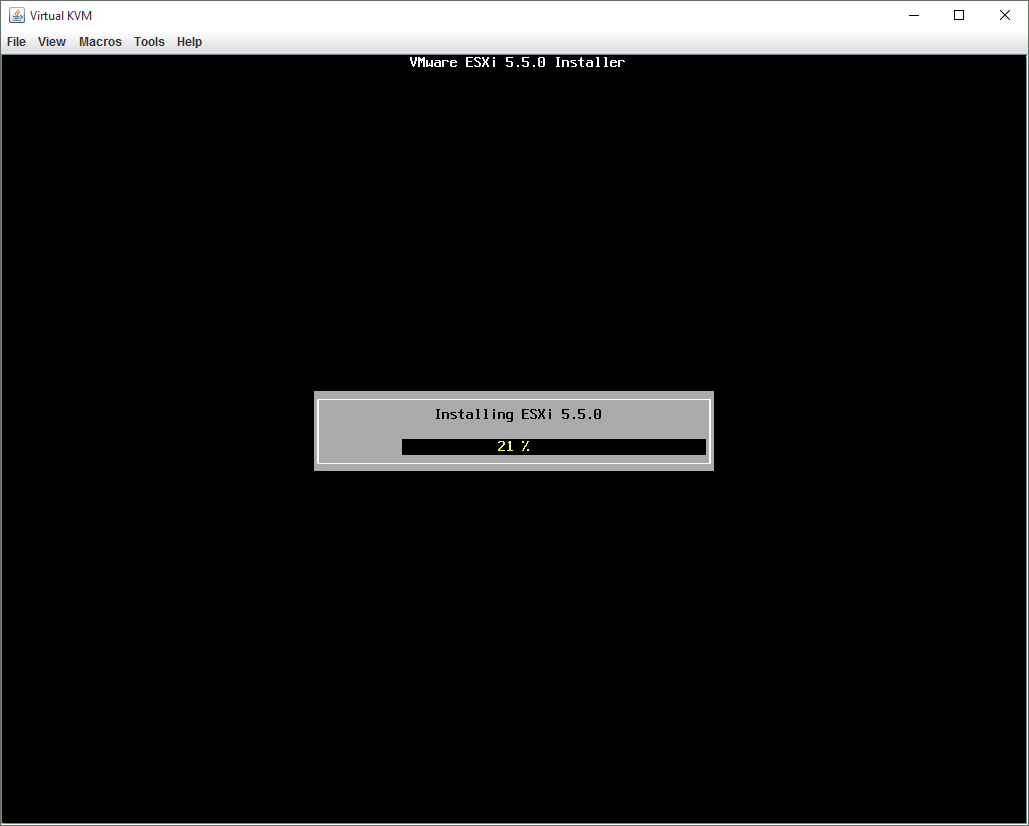
Task: Click the Java icon in the title bar
Action: pos(17,15)
